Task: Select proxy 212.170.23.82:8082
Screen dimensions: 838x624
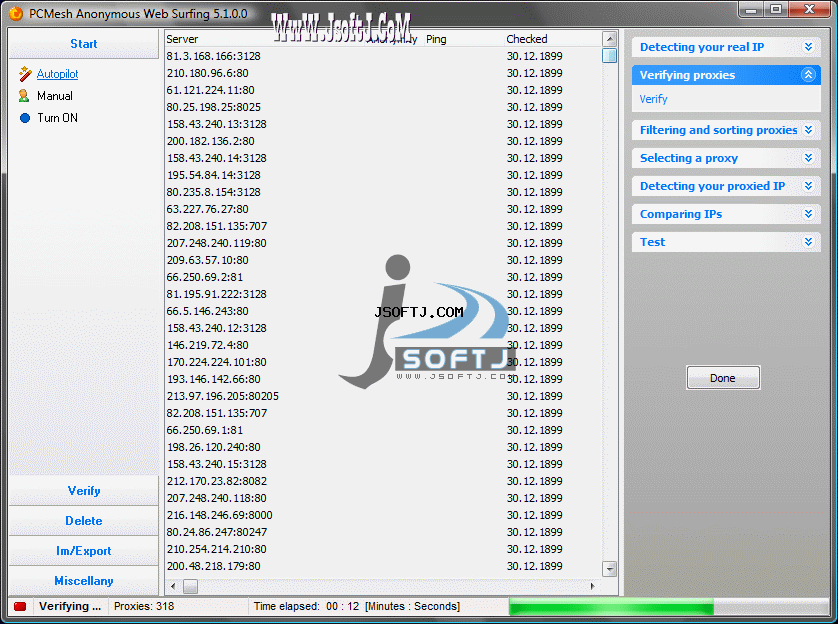Action: [216, 481]
